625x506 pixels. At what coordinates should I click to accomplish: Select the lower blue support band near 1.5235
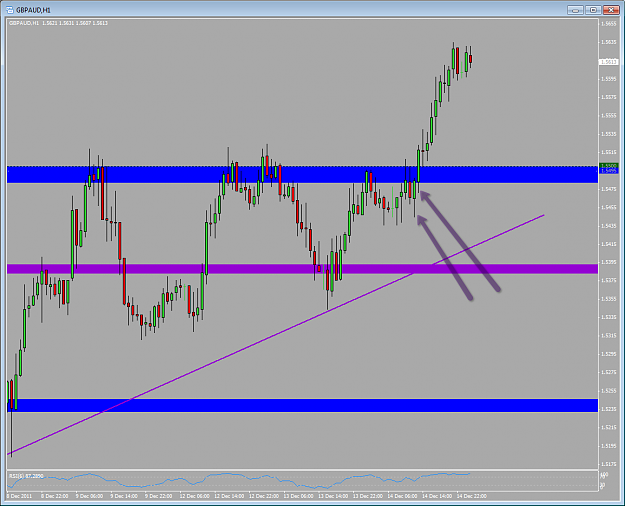pos(303,406)
